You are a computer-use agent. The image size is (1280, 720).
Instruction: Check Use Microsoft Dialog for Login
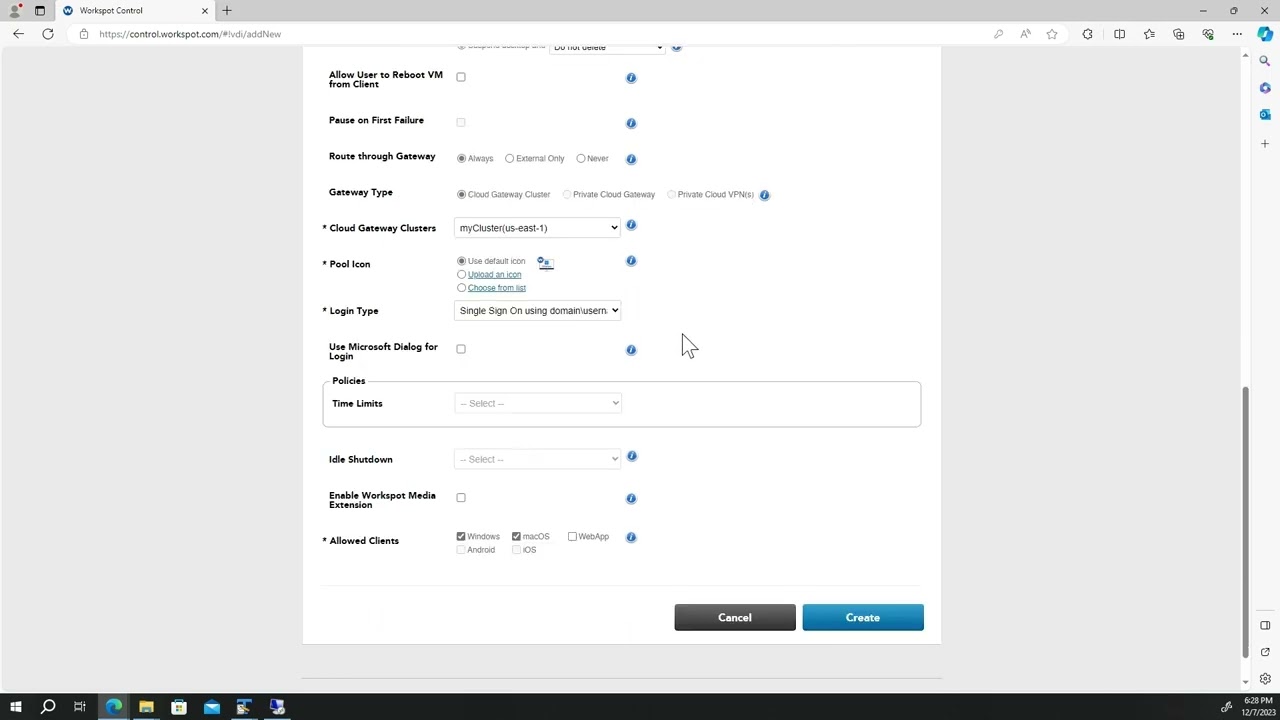pos(461,349)
